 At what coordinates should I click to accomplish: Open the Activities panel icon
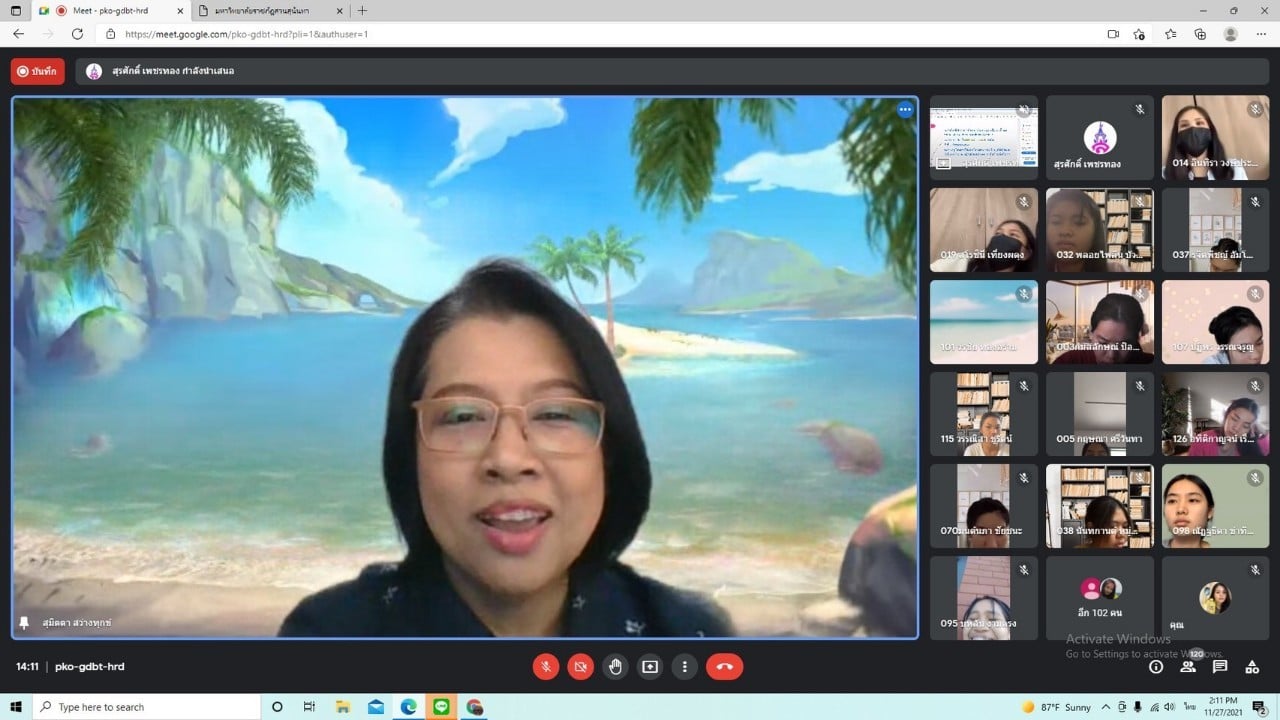[1252, 667]
